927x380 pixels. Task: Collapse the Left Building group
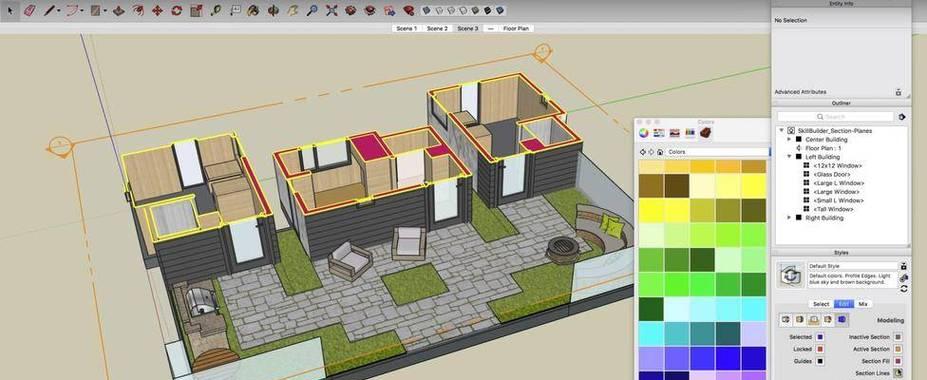[789, 157]
